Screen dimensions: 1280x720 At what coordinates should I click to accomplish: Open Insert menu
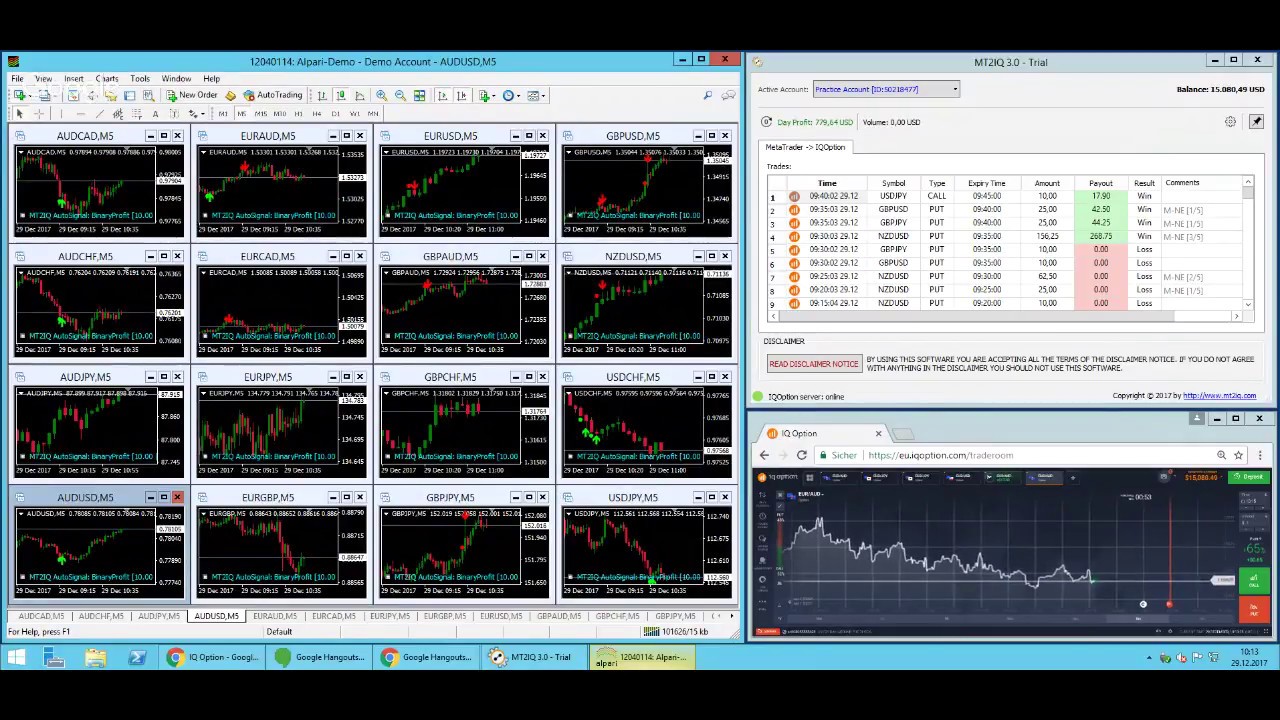74,78
